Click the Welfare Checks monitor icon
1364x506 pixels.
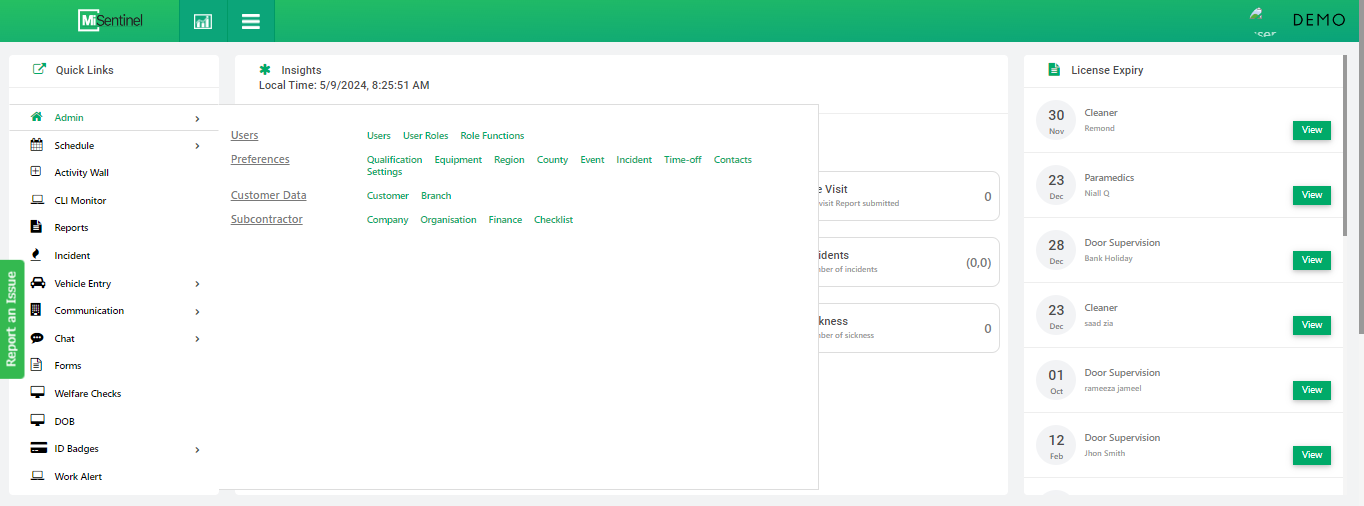click(37, 393)
